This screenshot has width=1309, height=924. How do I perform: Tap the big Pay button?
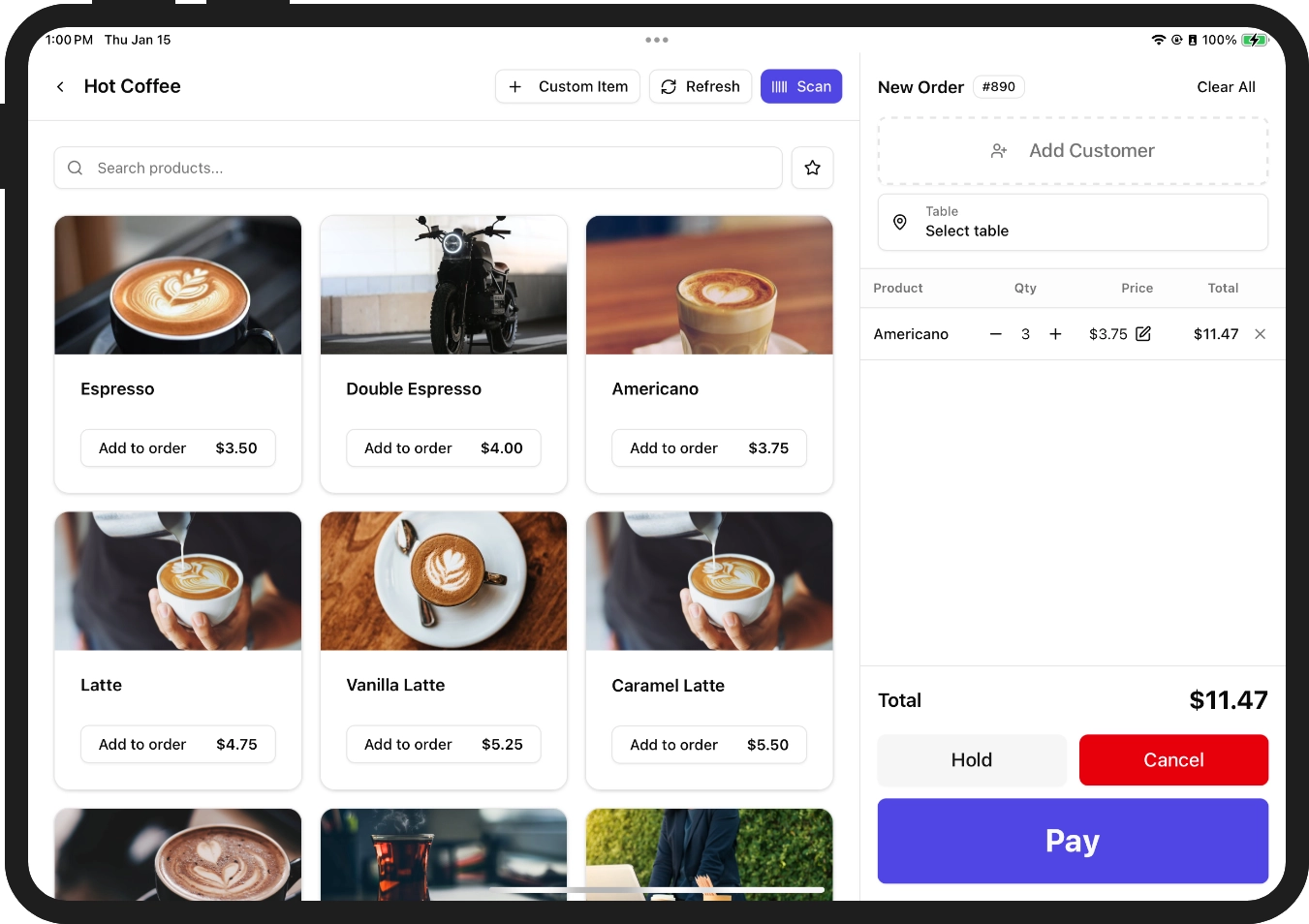[x=1072, y=841]
